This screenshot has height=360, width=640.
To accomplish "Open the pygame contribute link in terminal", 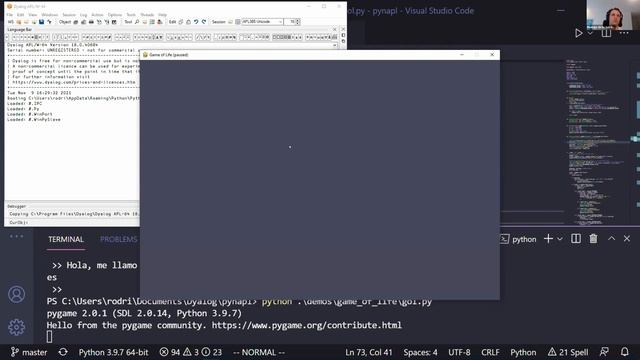I will (x=307, y=325).
